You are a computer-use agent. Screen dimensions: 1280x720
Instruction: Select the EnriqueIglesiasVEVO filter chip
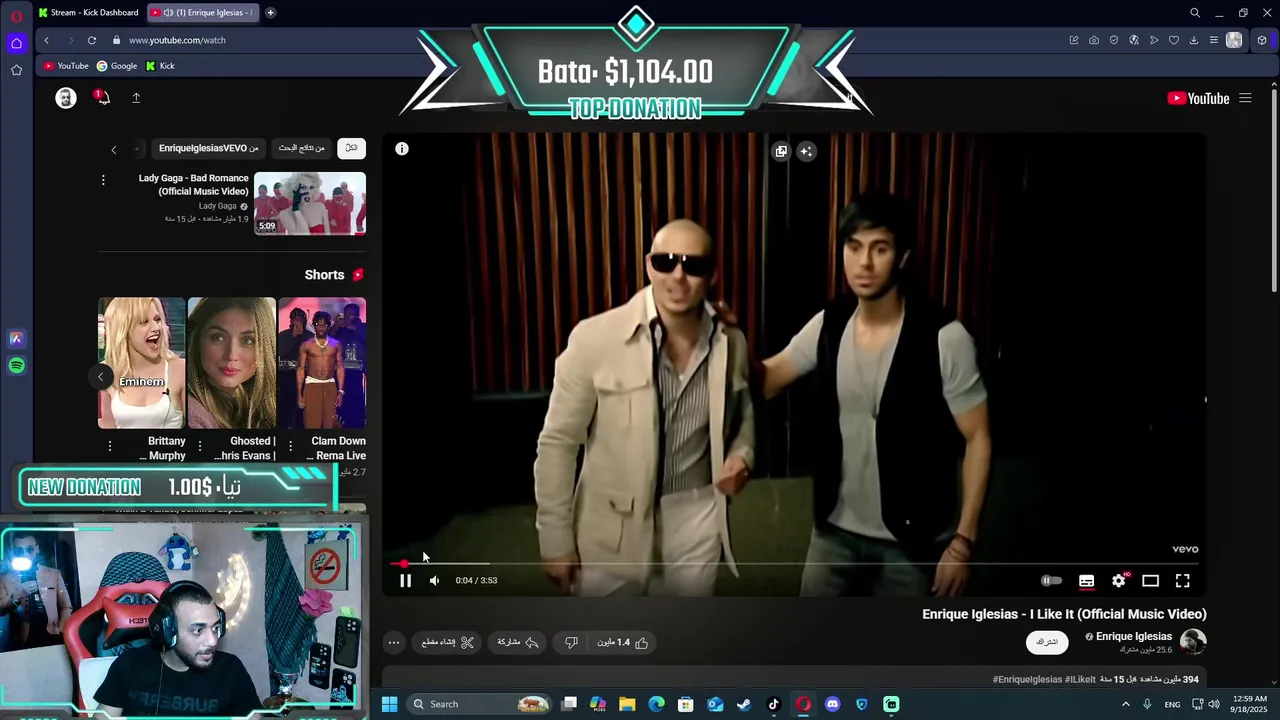[x=208, y=148]
